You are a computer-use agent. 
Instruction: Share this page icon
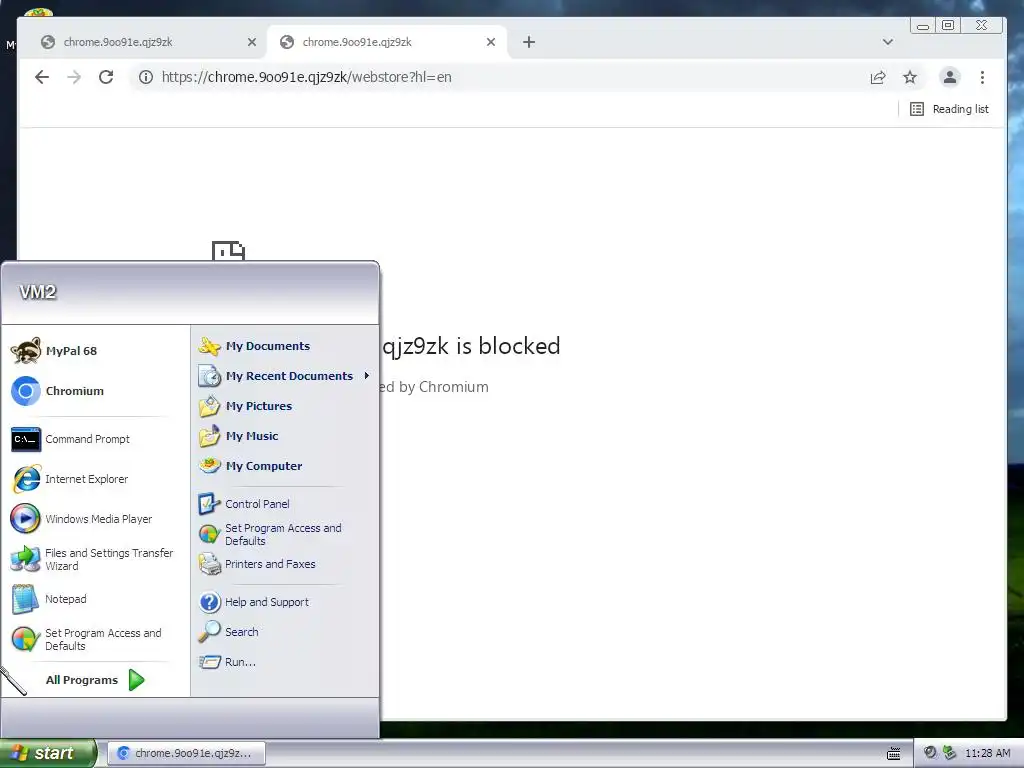click(x=878, y=77)
